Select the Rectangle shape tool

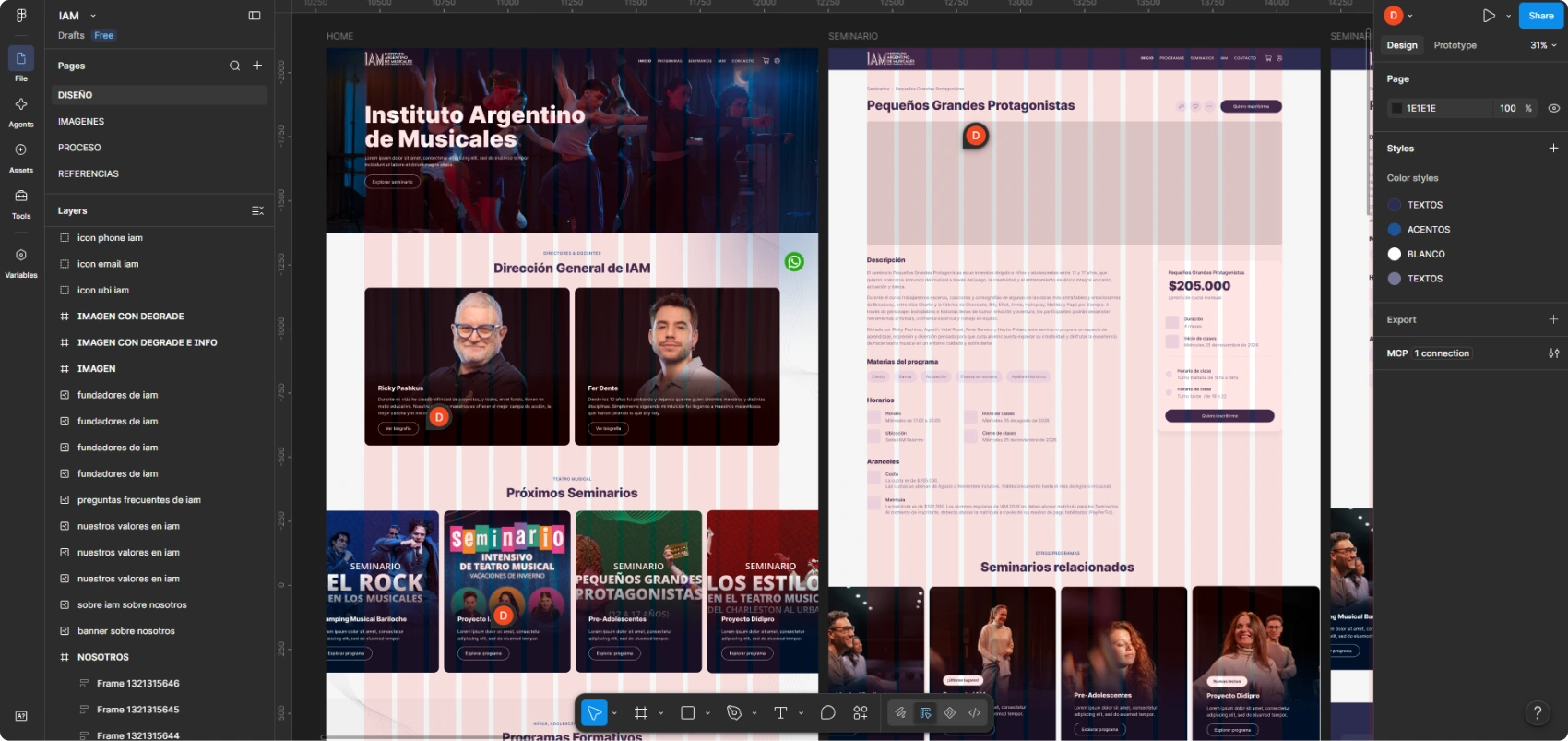(687, 712)
